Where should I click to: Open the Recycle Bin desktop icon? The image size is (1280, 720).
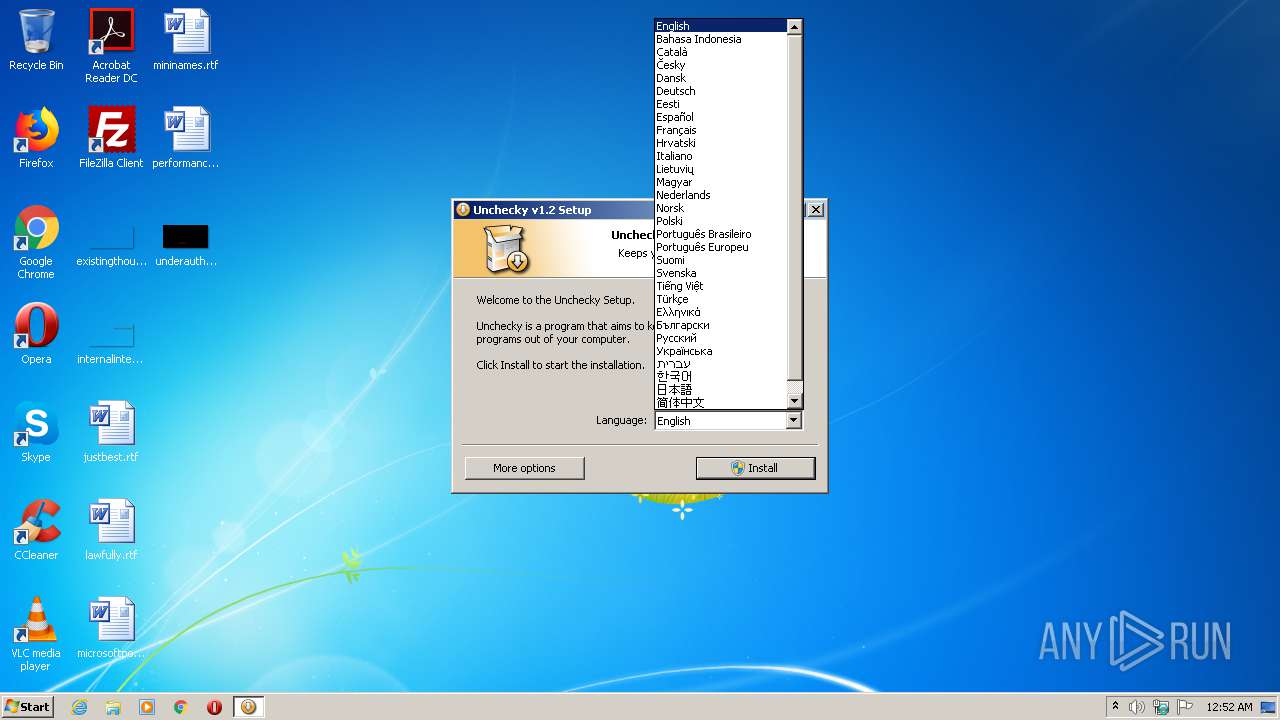36,40
